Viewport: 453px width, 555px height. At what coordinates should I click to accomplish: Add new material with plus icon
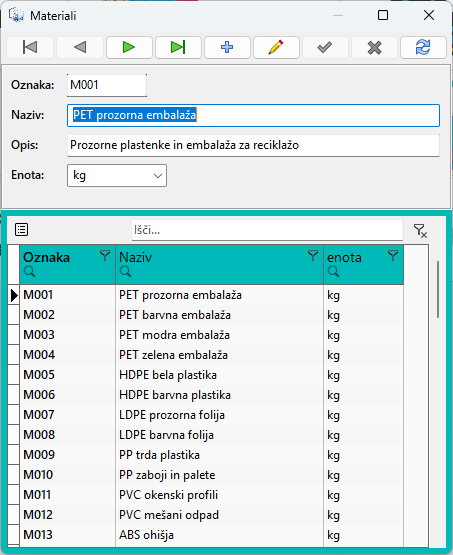227,47
